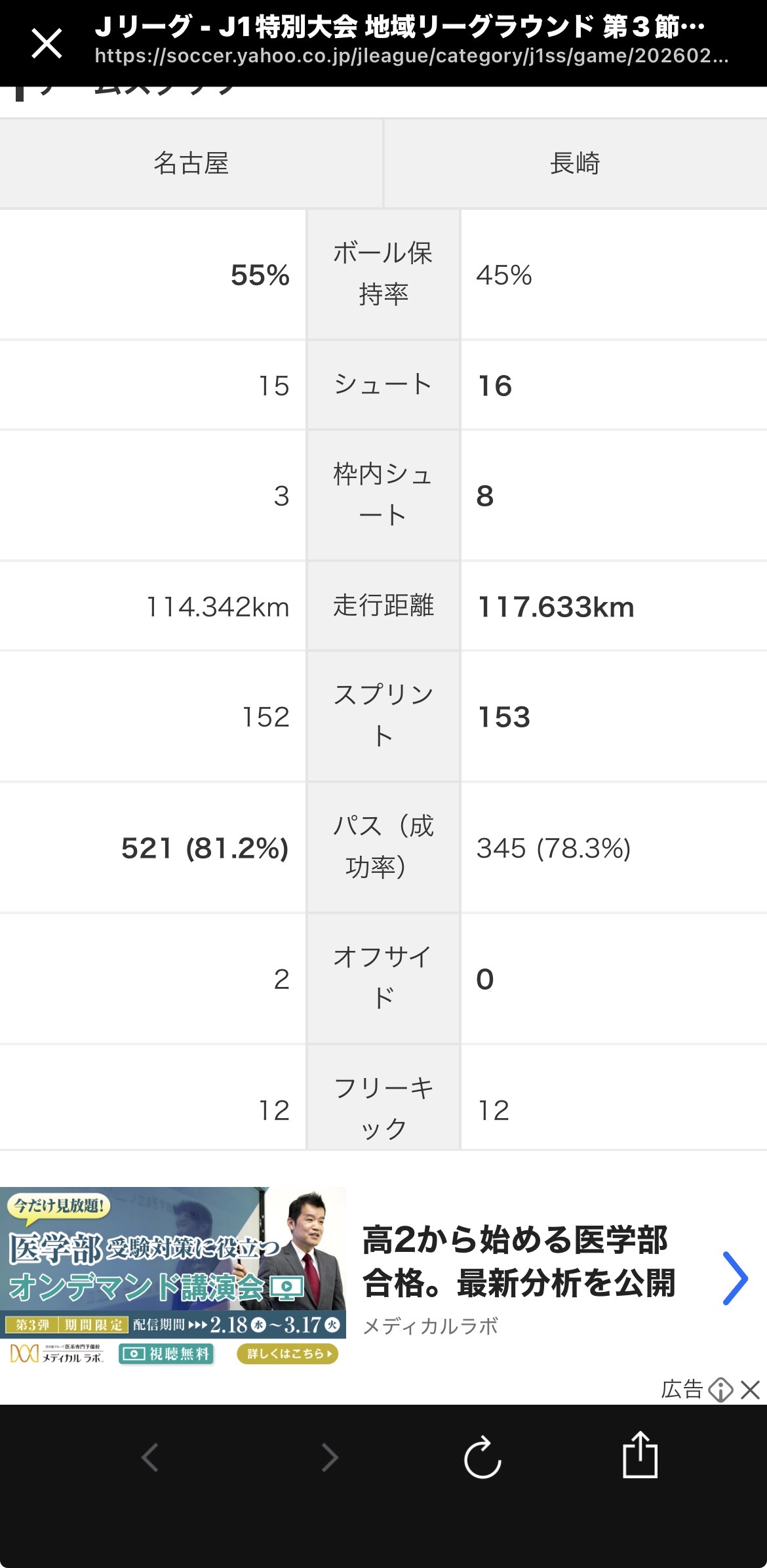Tap the browser forward arrow

click(330, 1458)
